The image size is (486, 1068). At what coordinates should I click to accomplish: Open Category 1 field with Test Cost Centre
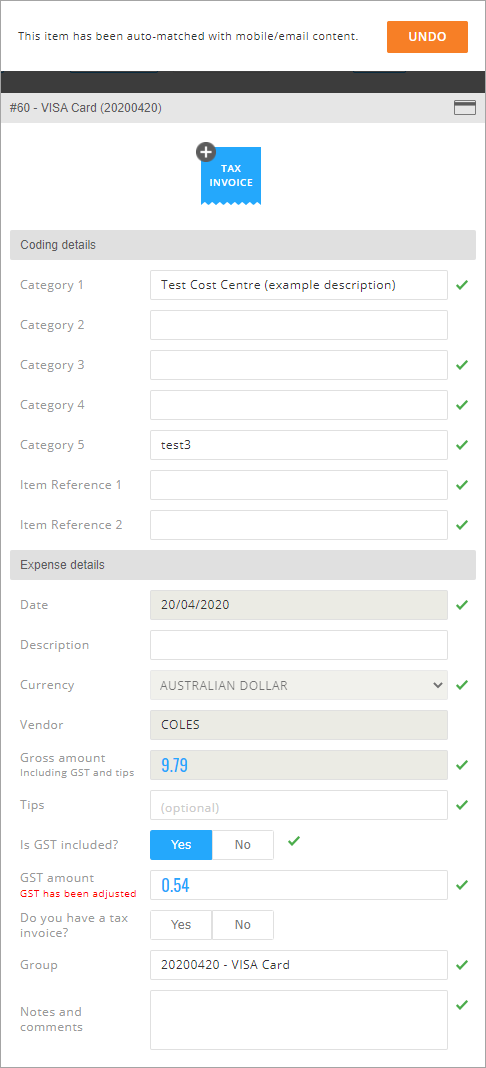[x=299, y=285]
